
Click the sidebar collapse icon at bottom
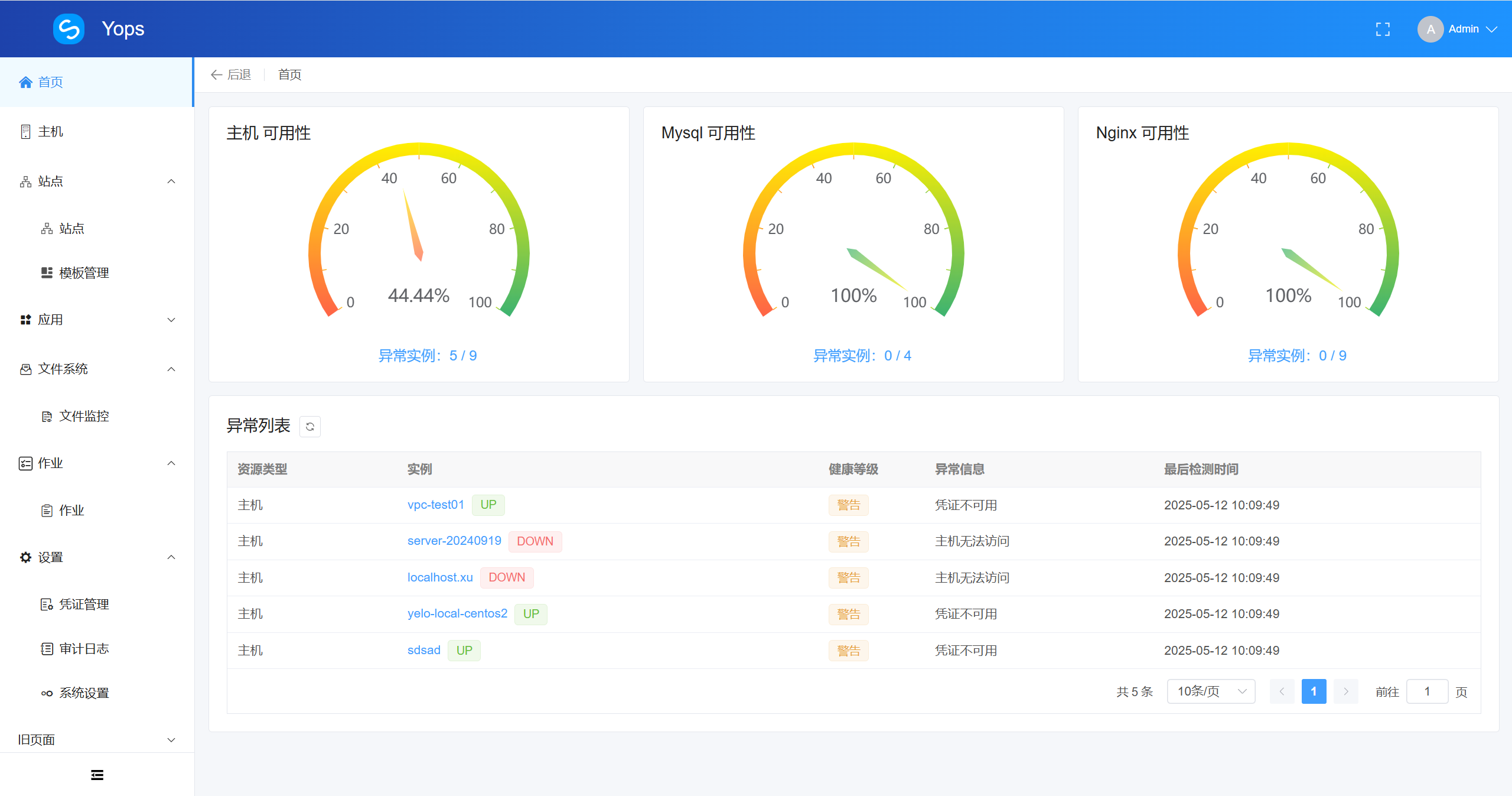click(97, 775)
